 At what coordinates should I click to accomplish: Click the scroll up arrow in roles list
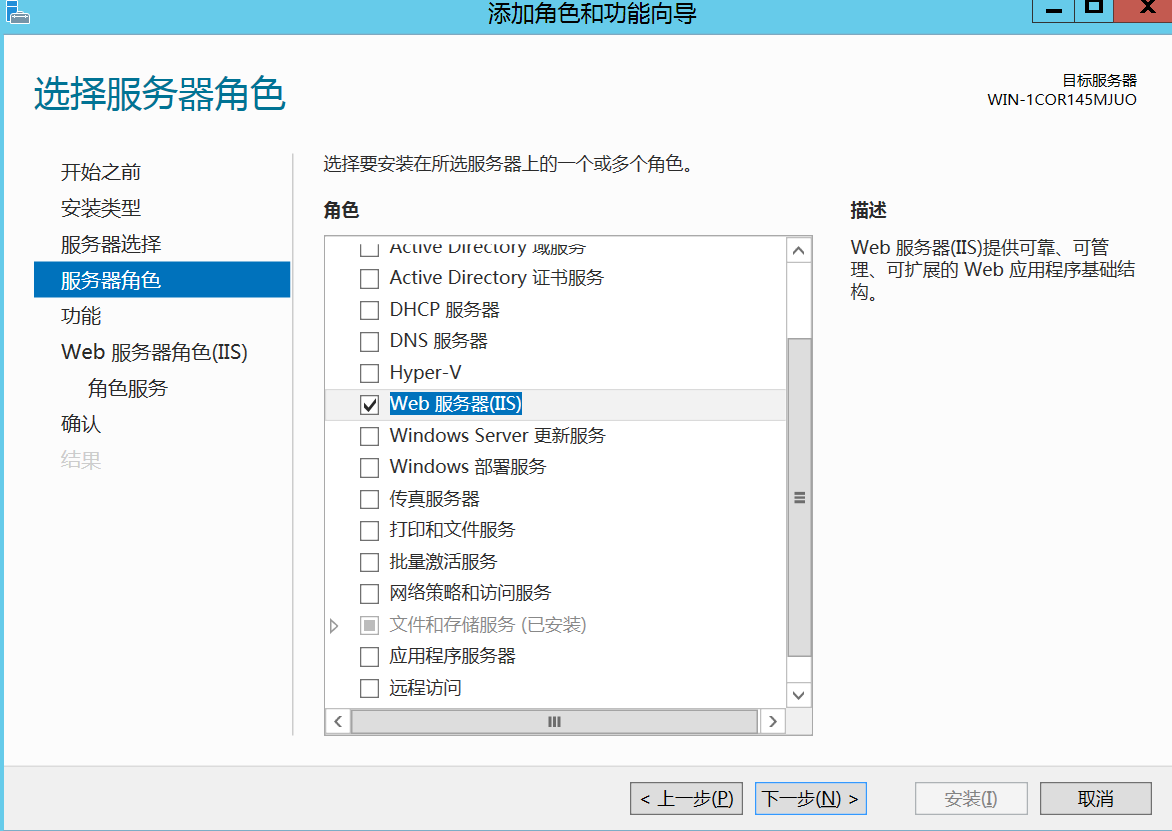tap(799, 250)
